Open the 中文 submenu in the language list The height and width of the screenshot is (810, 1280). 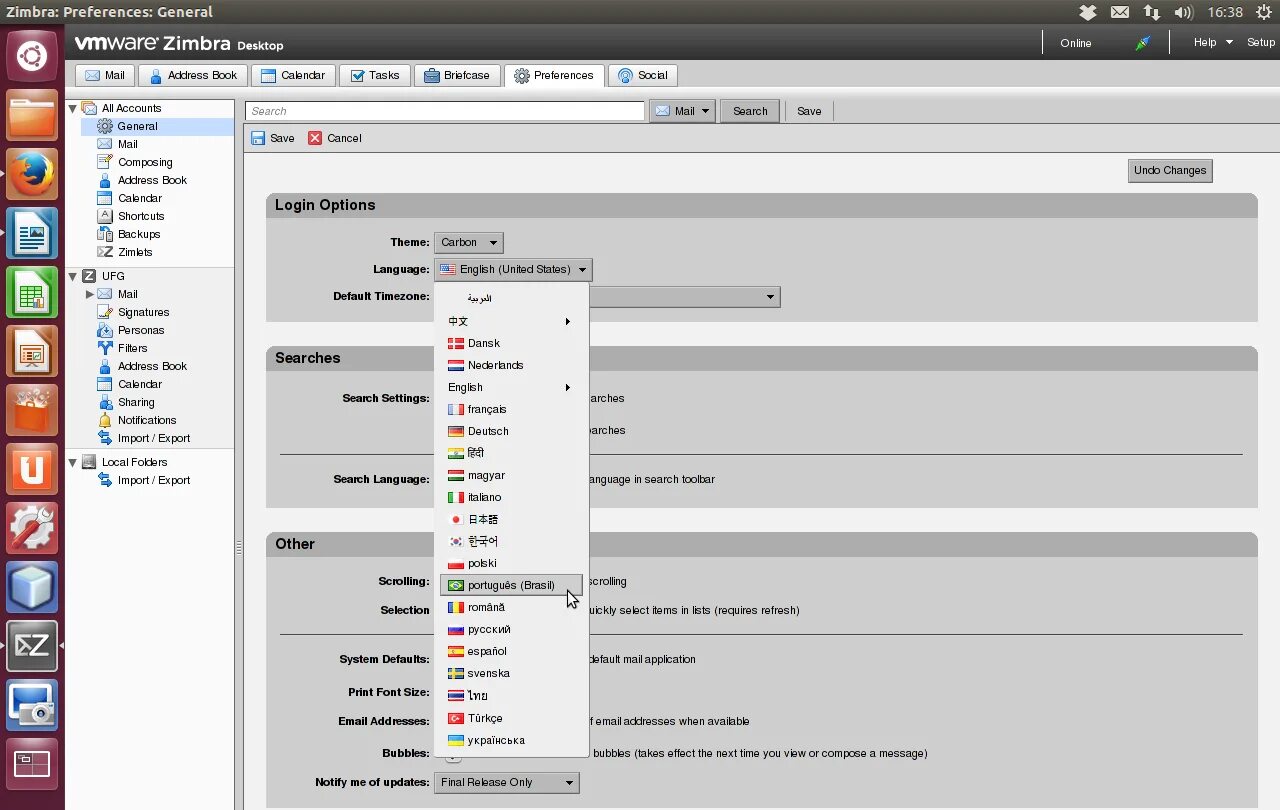tap(511, 321)
